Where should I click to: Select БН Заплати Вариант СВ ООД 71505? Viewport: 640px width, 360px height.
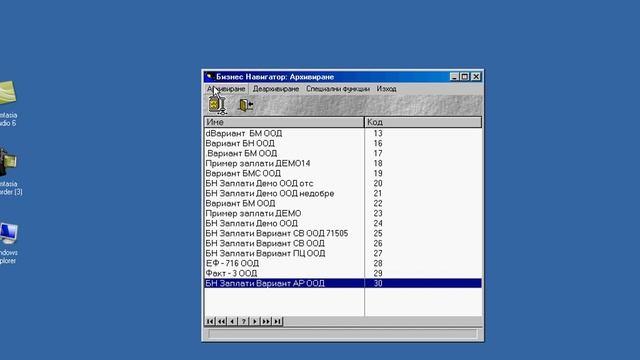click(343, 233)
